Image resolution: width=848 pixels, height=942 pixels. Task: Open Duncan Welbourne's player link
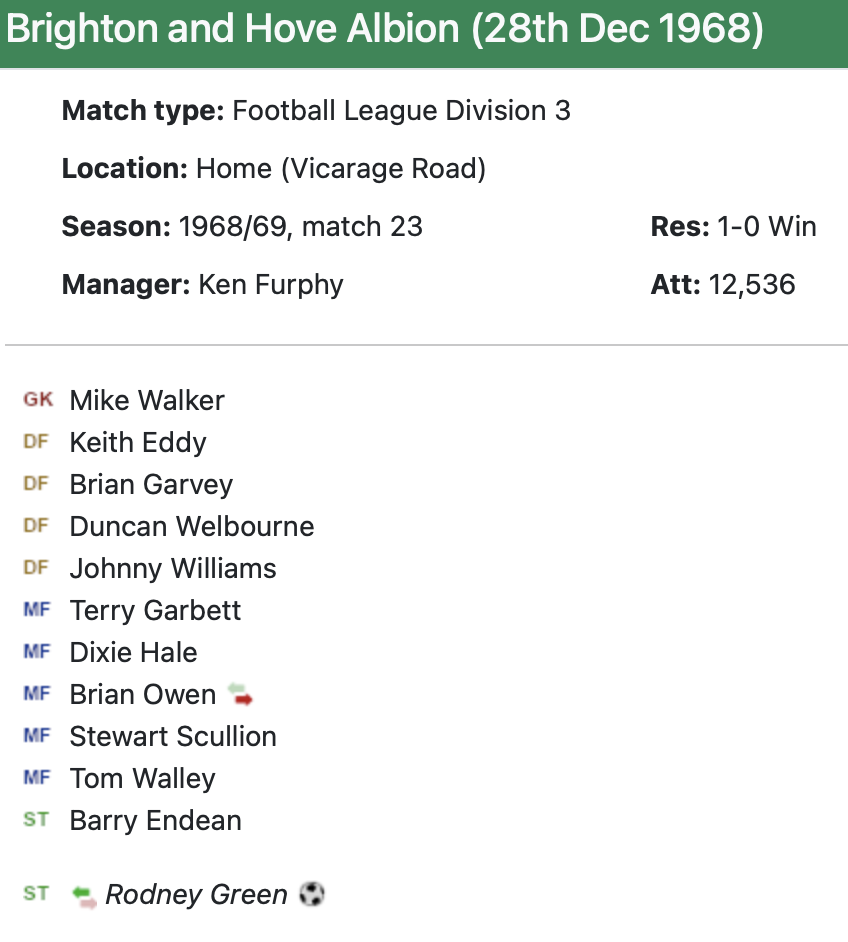click(x=192, y=526)
